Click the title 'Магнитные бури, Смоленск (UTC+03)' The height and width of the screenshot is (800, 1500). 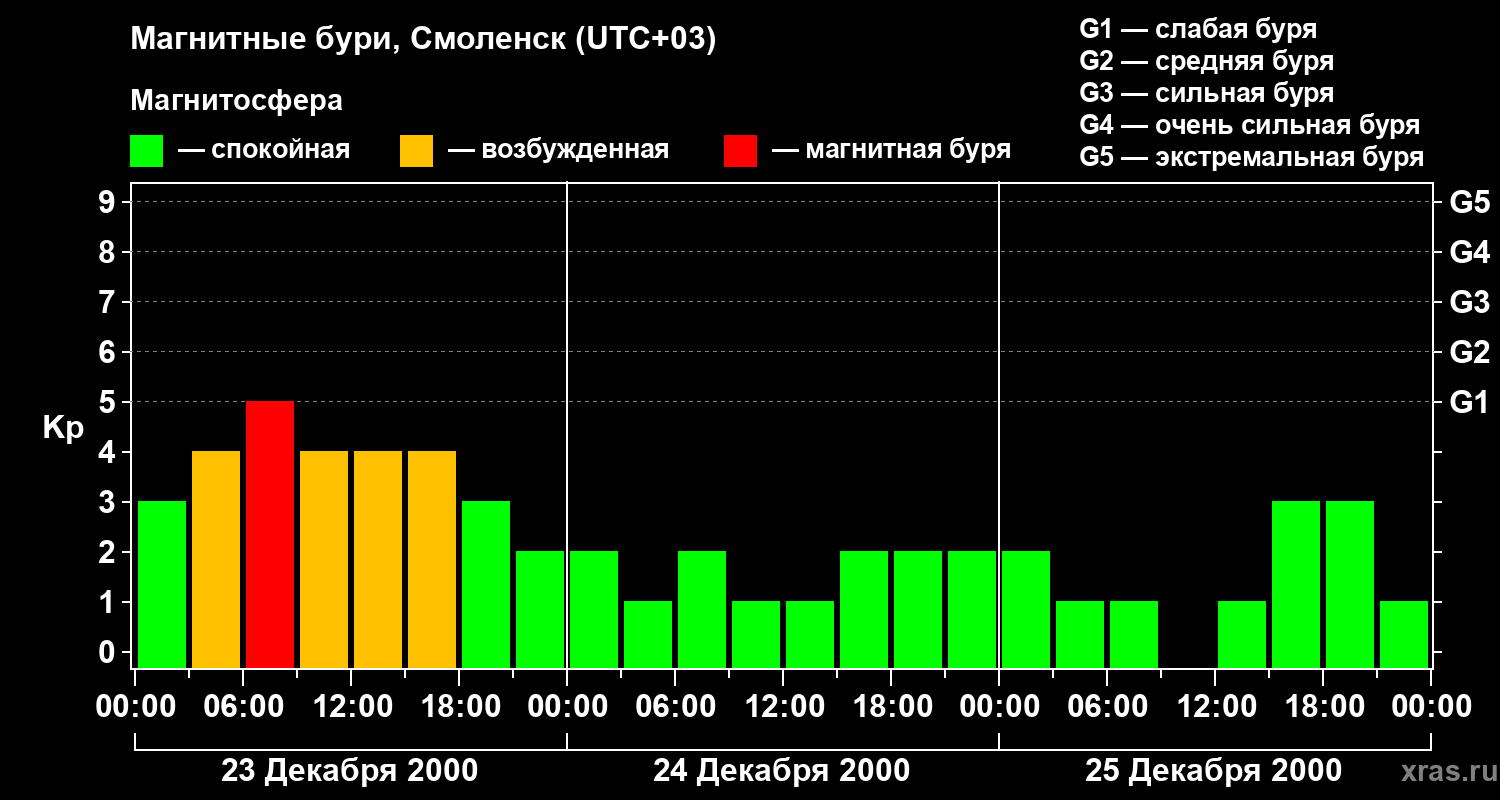click(423, 40)
